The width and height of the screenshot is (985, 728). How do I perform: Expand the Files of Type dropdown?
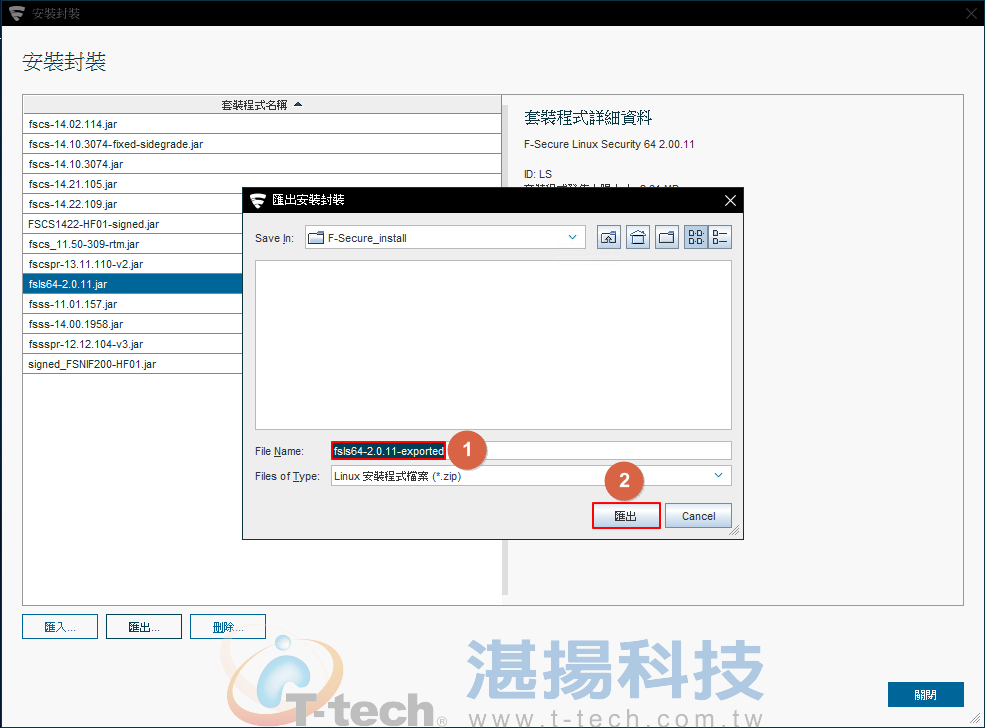tap(719, 475)
